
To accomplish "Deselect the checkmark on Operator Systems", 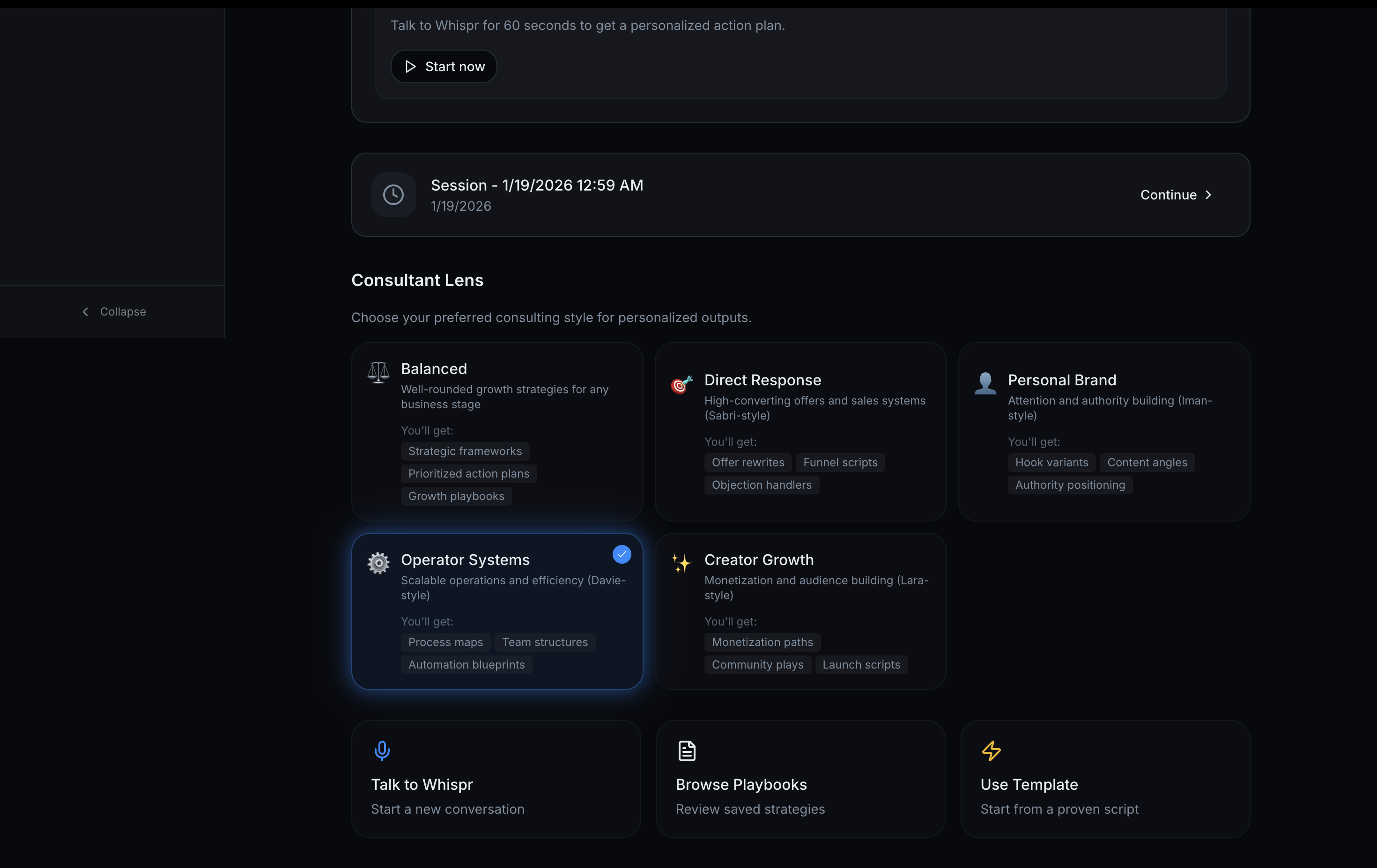I will (622, 554).
